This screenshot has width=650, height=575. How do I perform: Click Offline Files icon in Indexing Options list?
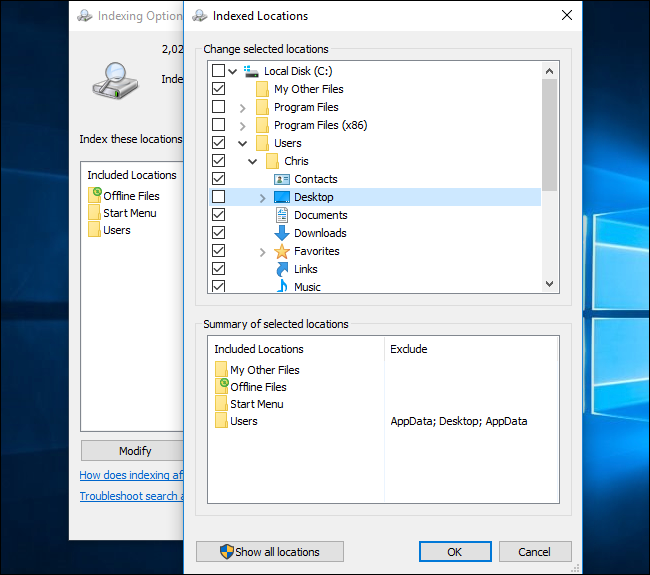point(95,195)
